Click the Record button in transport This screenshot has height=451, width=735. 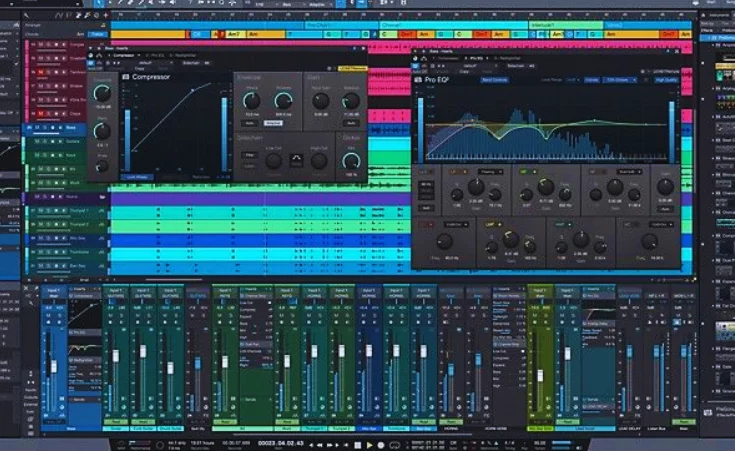(x=381, y=444)
